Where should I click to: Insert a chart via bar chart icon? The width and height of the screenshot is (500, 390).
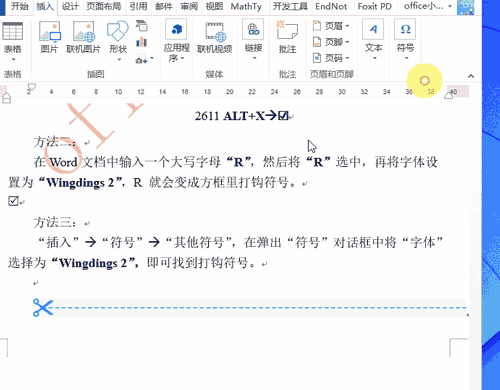click(x=142, y=42)
